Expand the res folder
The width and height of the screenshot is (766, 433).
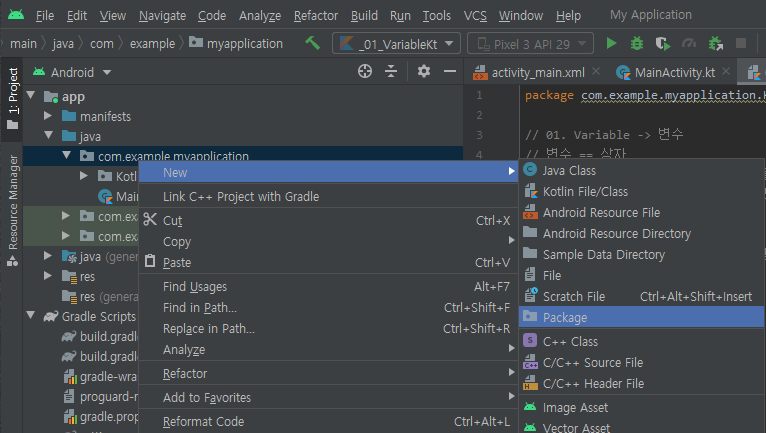tap(47, 276)
